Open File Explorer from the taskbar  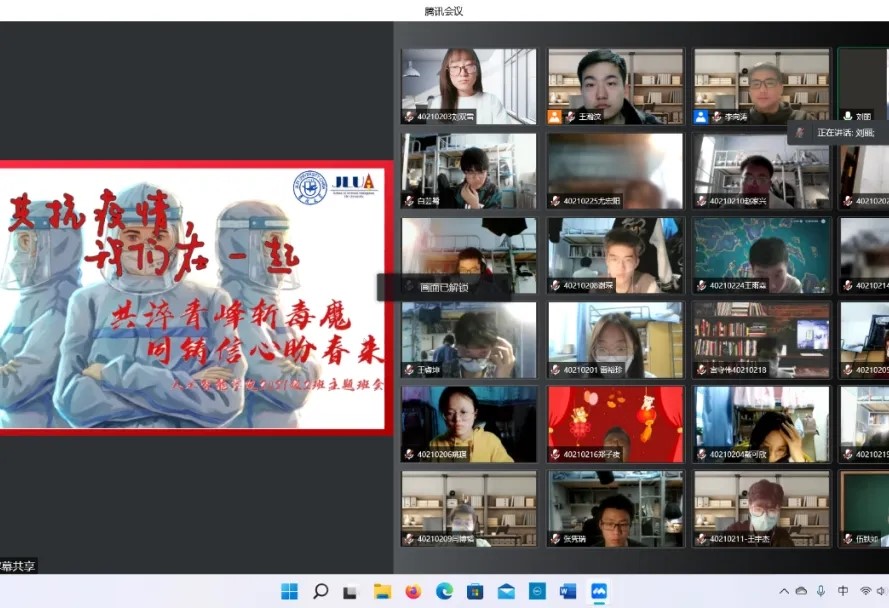382,591
